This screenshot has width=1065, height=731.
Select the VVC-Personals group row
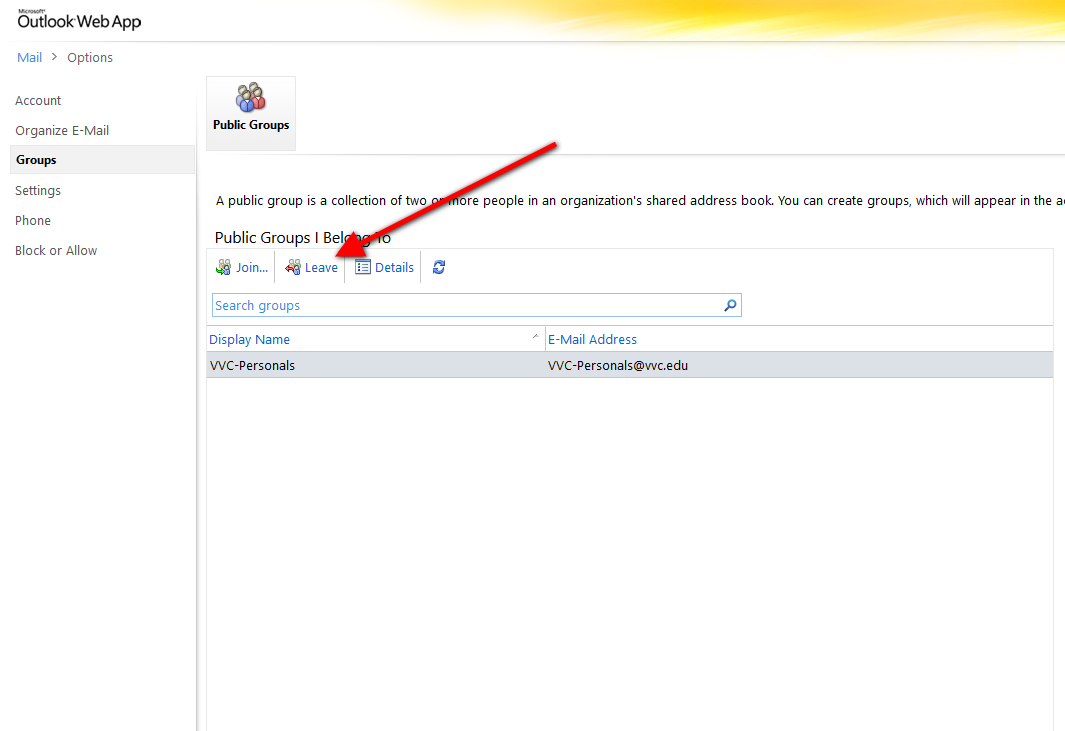coord(252,366)
